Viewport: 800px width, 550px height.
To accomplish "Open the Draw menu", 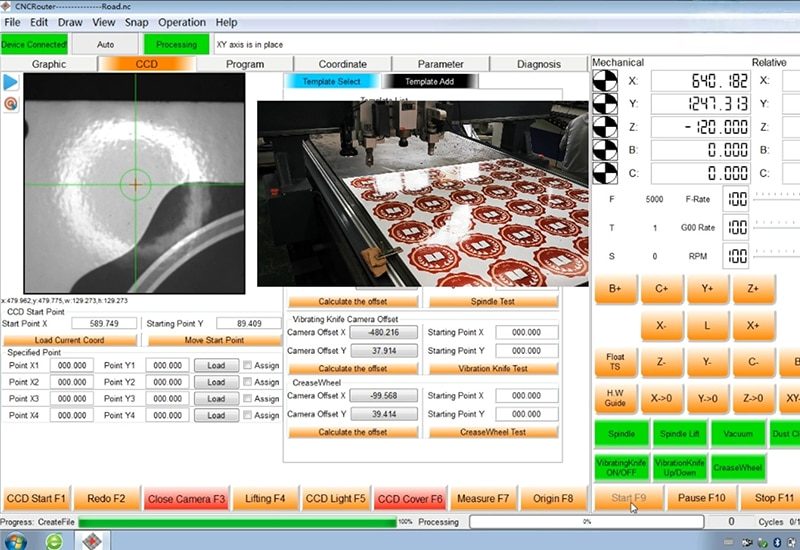I will tap(70, 22).
